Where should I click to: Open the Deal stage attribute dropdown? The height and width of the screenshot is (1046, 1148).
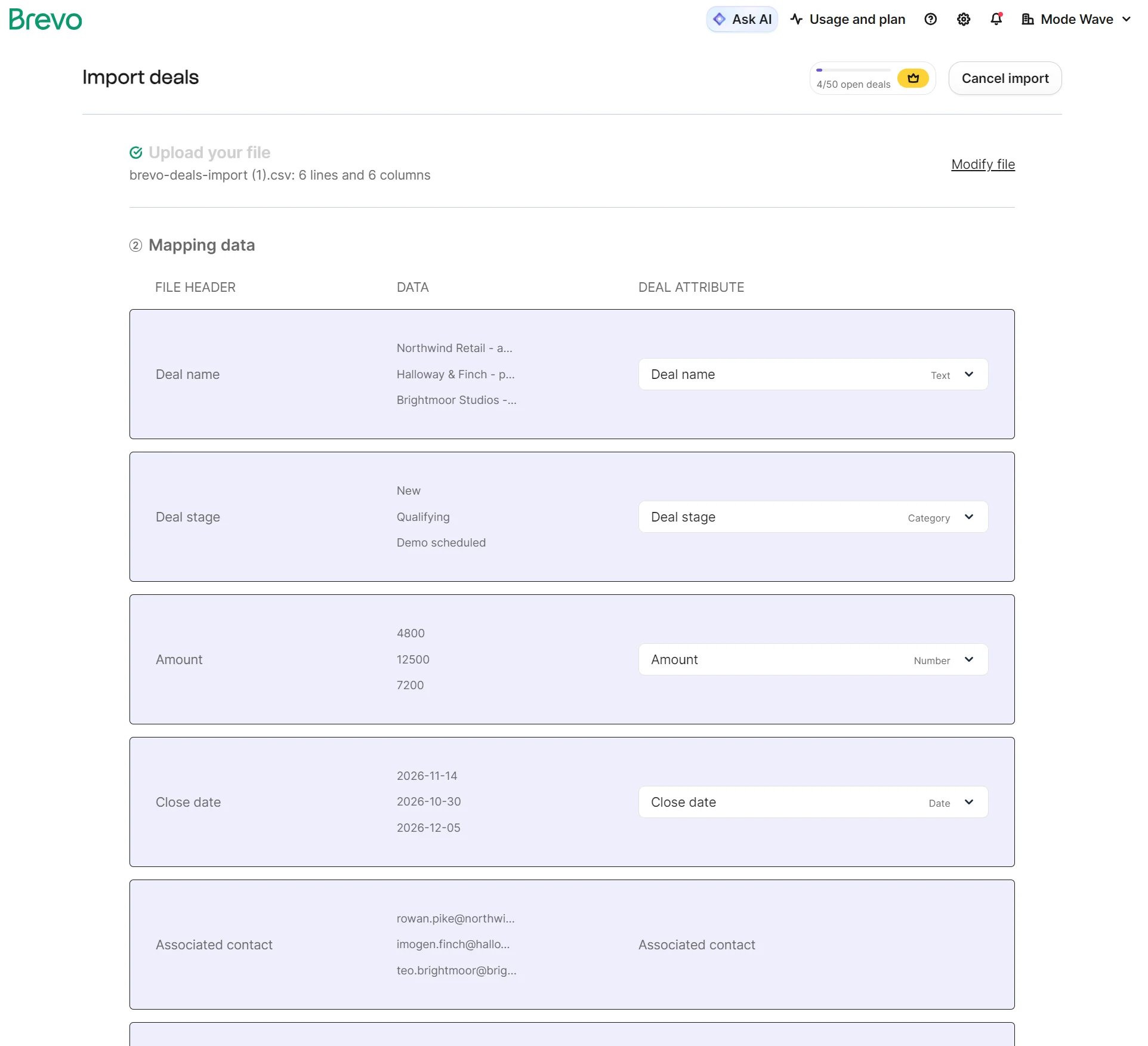pyautogui.click(x=813, y=517)
